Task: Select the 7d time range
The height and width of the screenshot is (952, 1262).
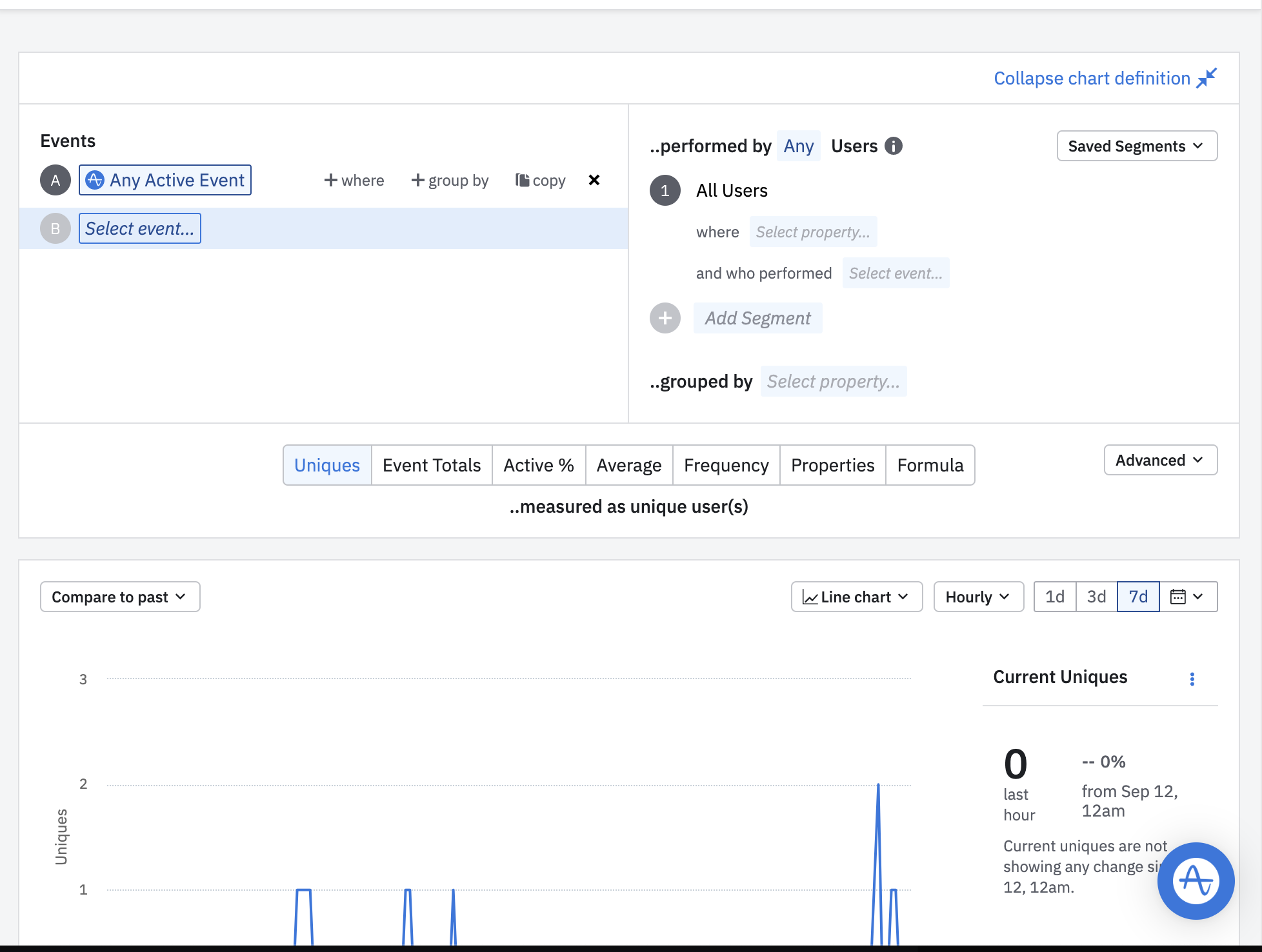Action: coord(1138,597)
